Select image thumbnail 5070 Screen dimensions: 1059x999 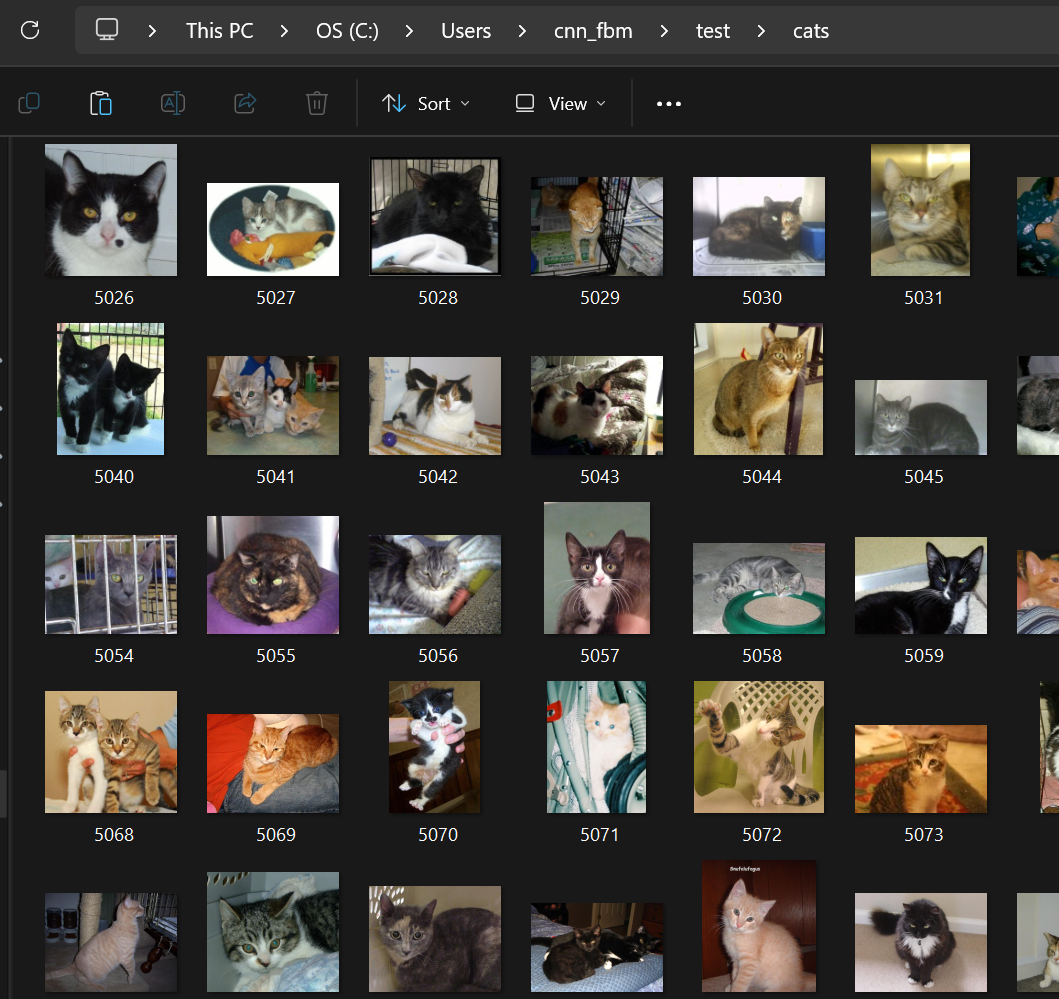coord(435,747)
